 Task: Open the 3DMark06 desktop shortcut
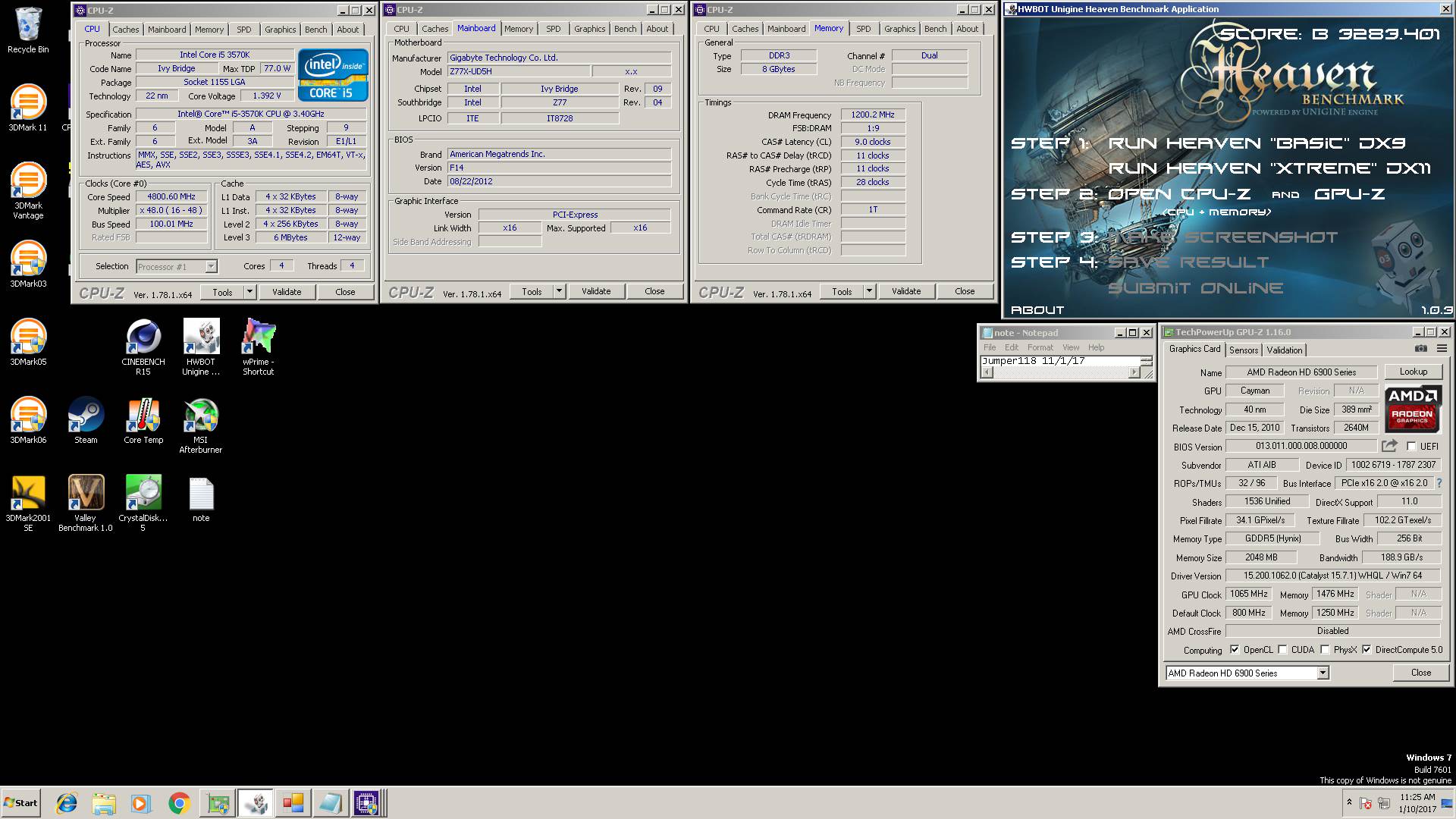point(28,420)
